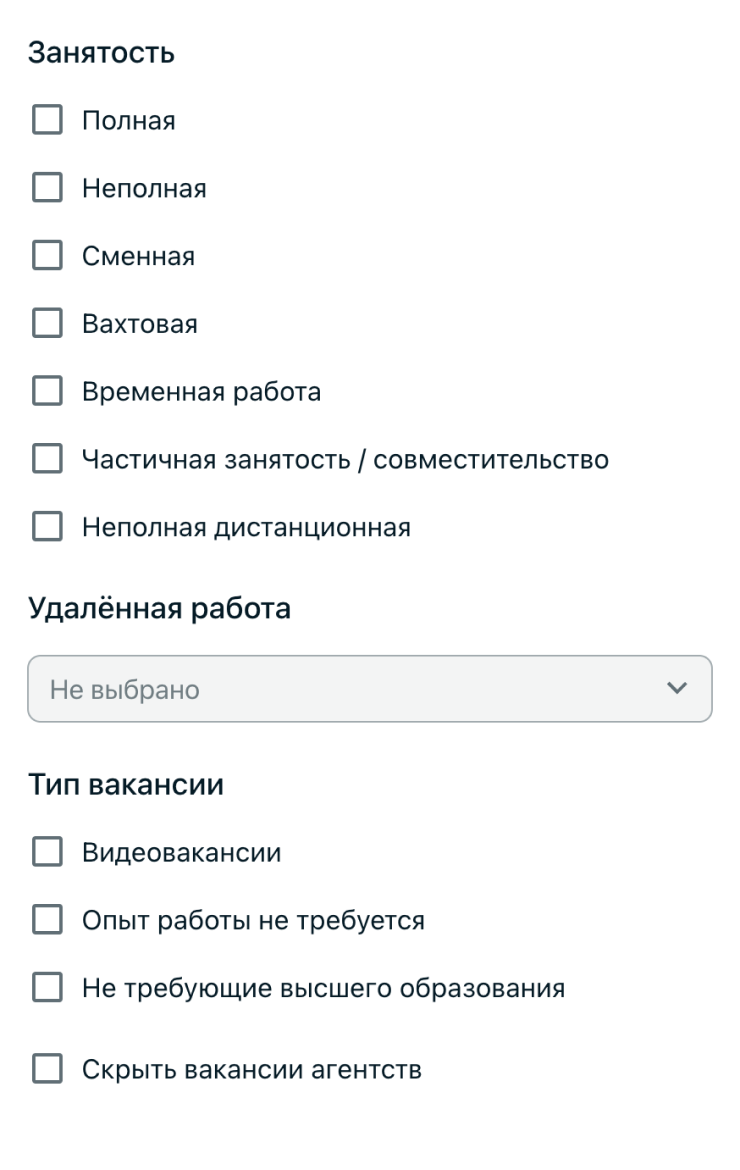Enable the Неполная checkbox
Screen dimensions: 740x1170
pos(47,187)
